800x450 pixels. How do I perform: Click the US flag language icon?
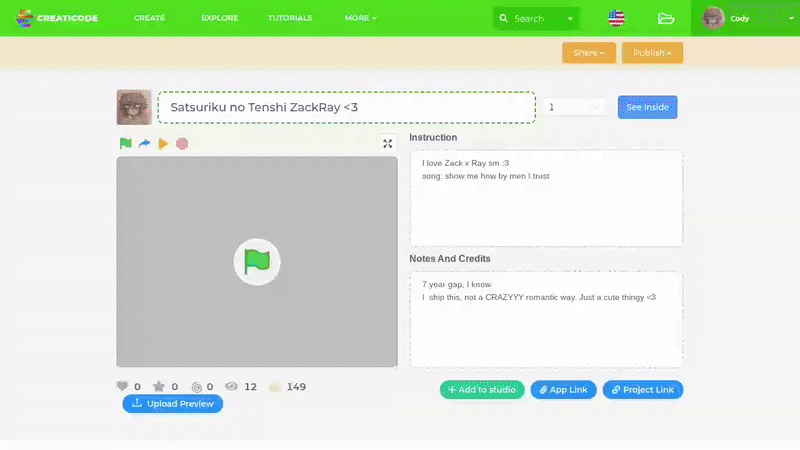[x=616, y=18]
